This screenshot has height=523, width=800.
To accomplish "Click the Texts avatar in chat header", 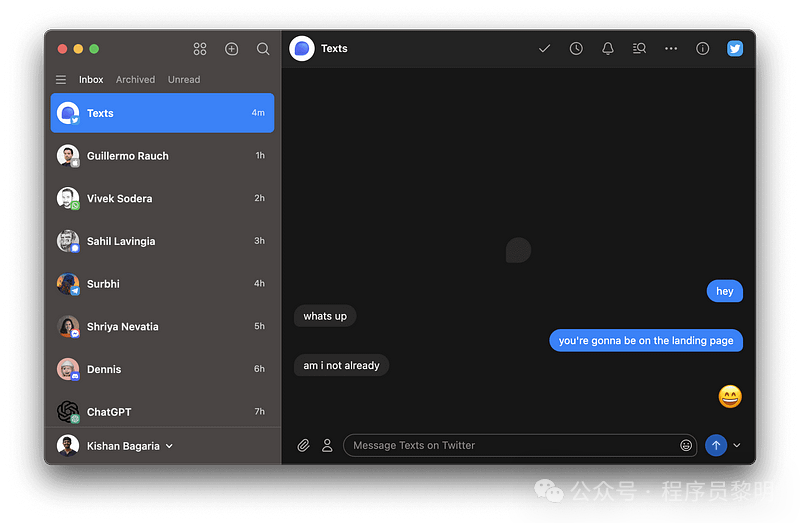I will point(302,48).
